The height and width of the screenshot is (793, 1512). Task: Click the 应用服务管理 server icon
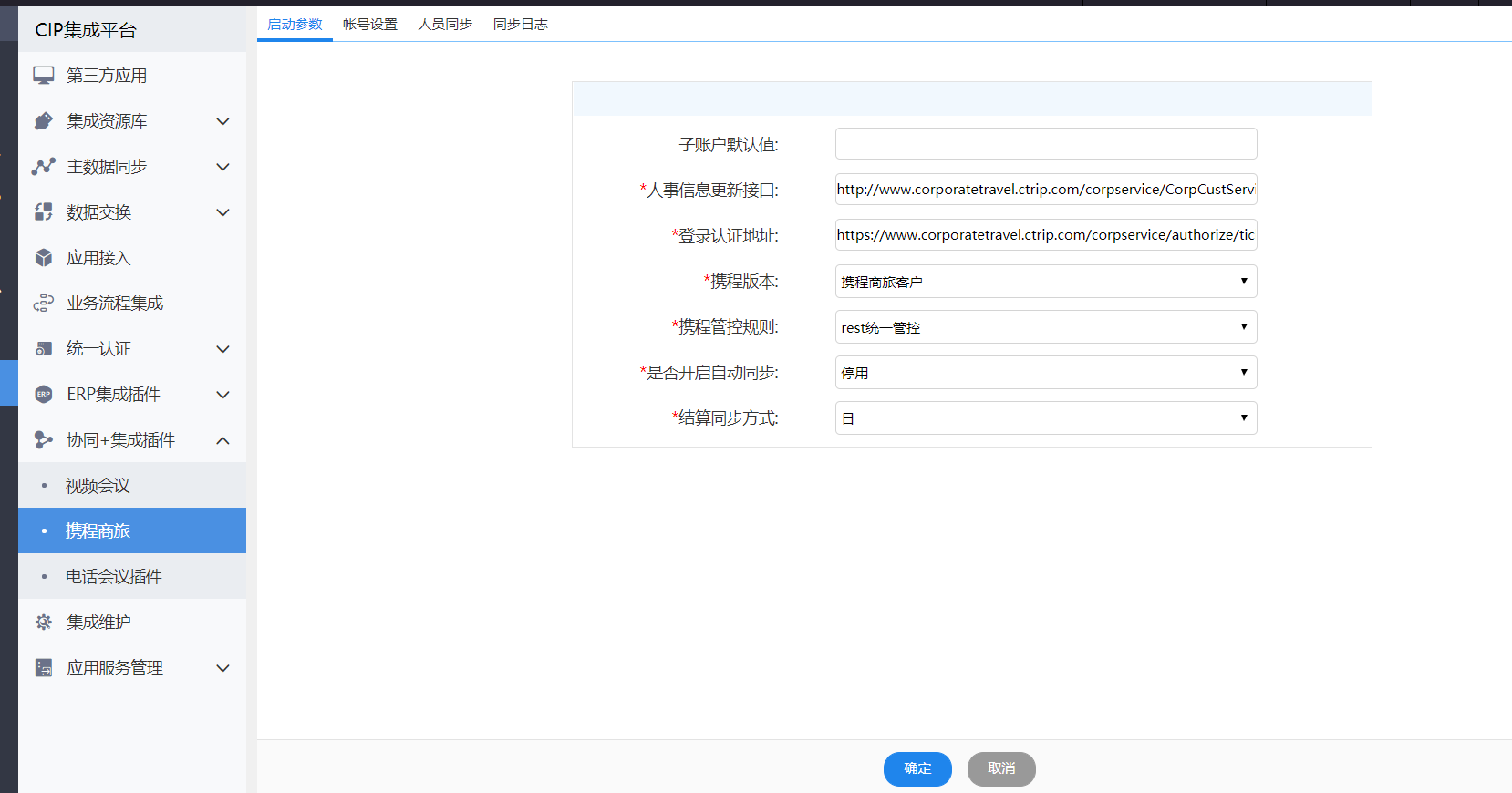pyautogui.click(x=43, y=668)
